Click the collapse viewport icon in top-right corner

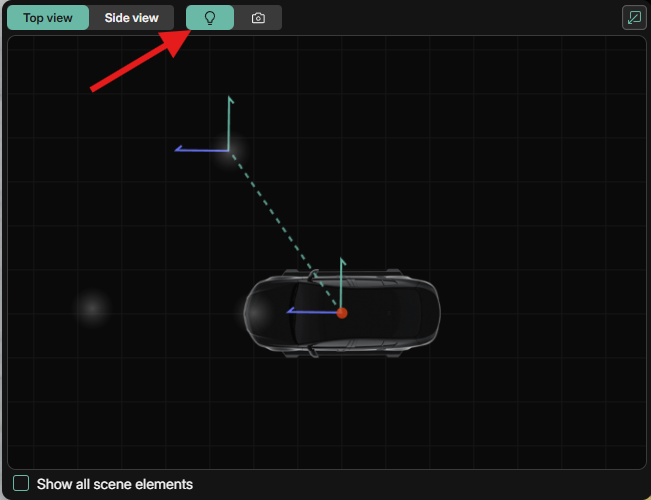click(x=633, y=18)
